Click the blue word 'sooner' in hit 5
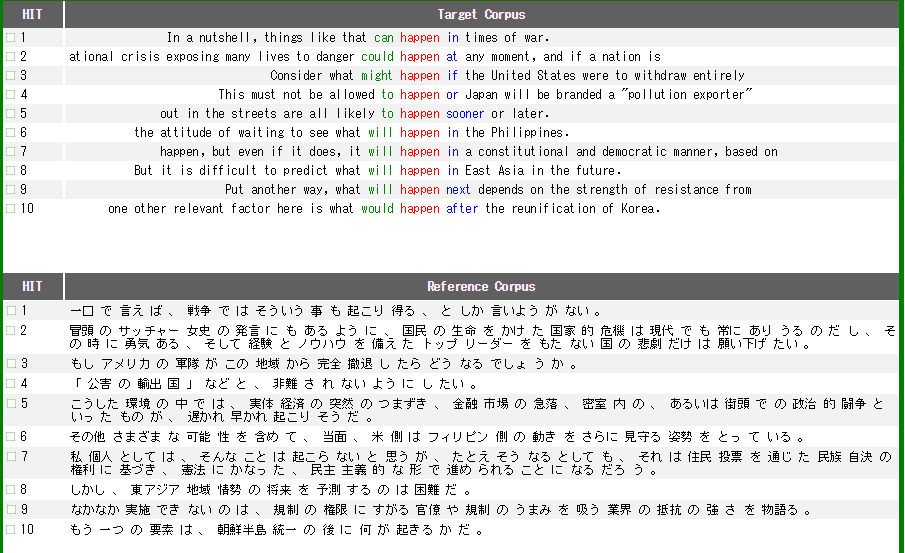The height and width of the screenshot is (553, 905). point(466,114)
